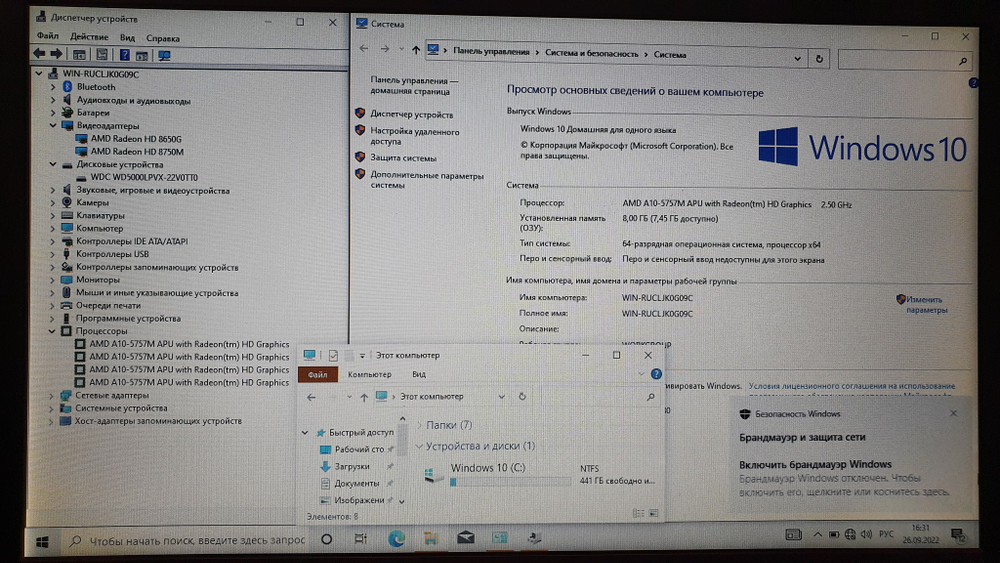Click volume icon in system tray
This screenshot has width=1000, height=563.
pos(866,534)
